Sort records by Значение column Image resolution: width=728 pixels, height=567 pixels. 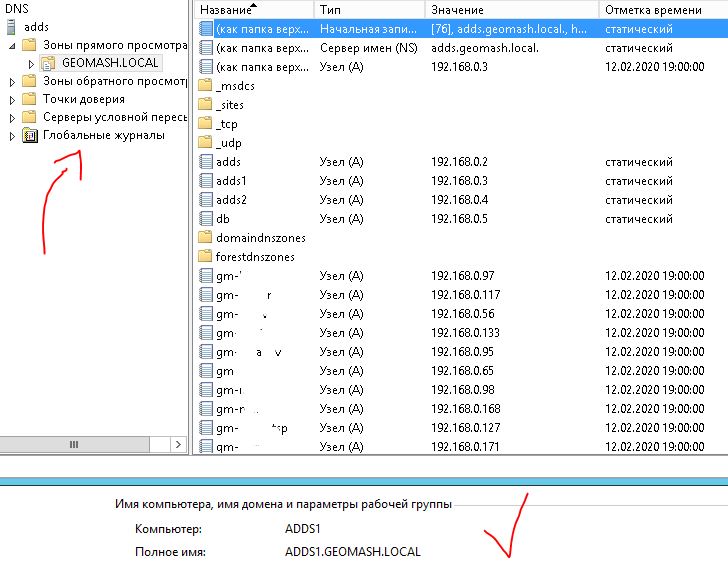tap(512, 9)
